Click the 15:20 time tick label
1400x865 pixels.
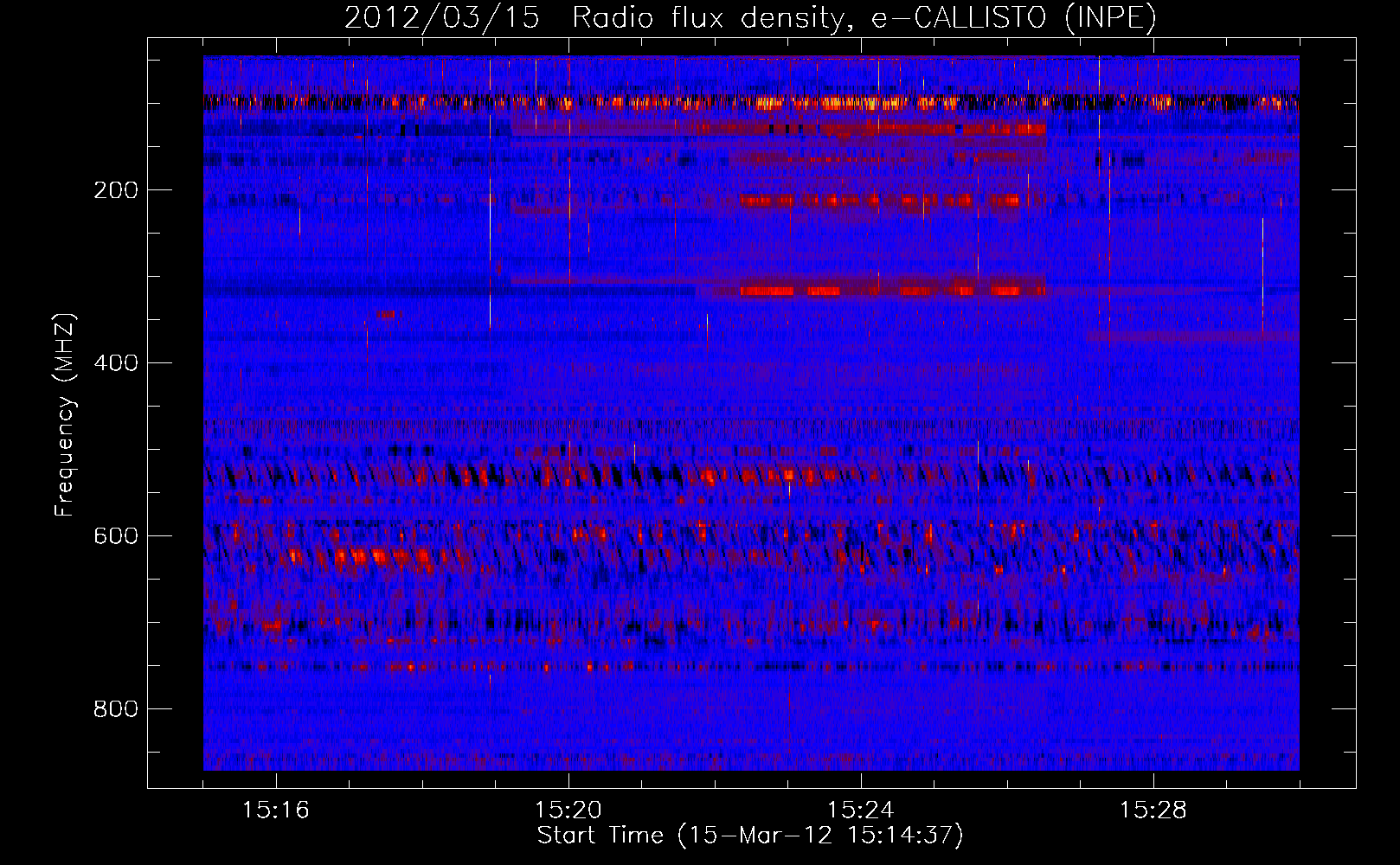[568, 811]
